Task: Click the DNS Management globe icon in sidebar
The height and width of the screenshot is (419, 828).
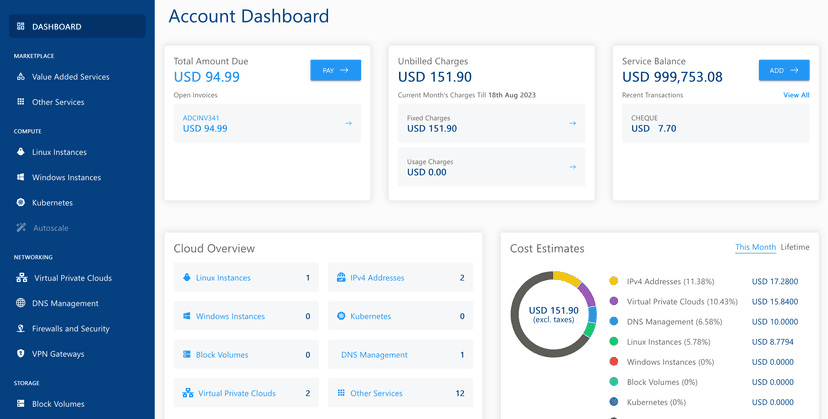Action: coord(21,304)
